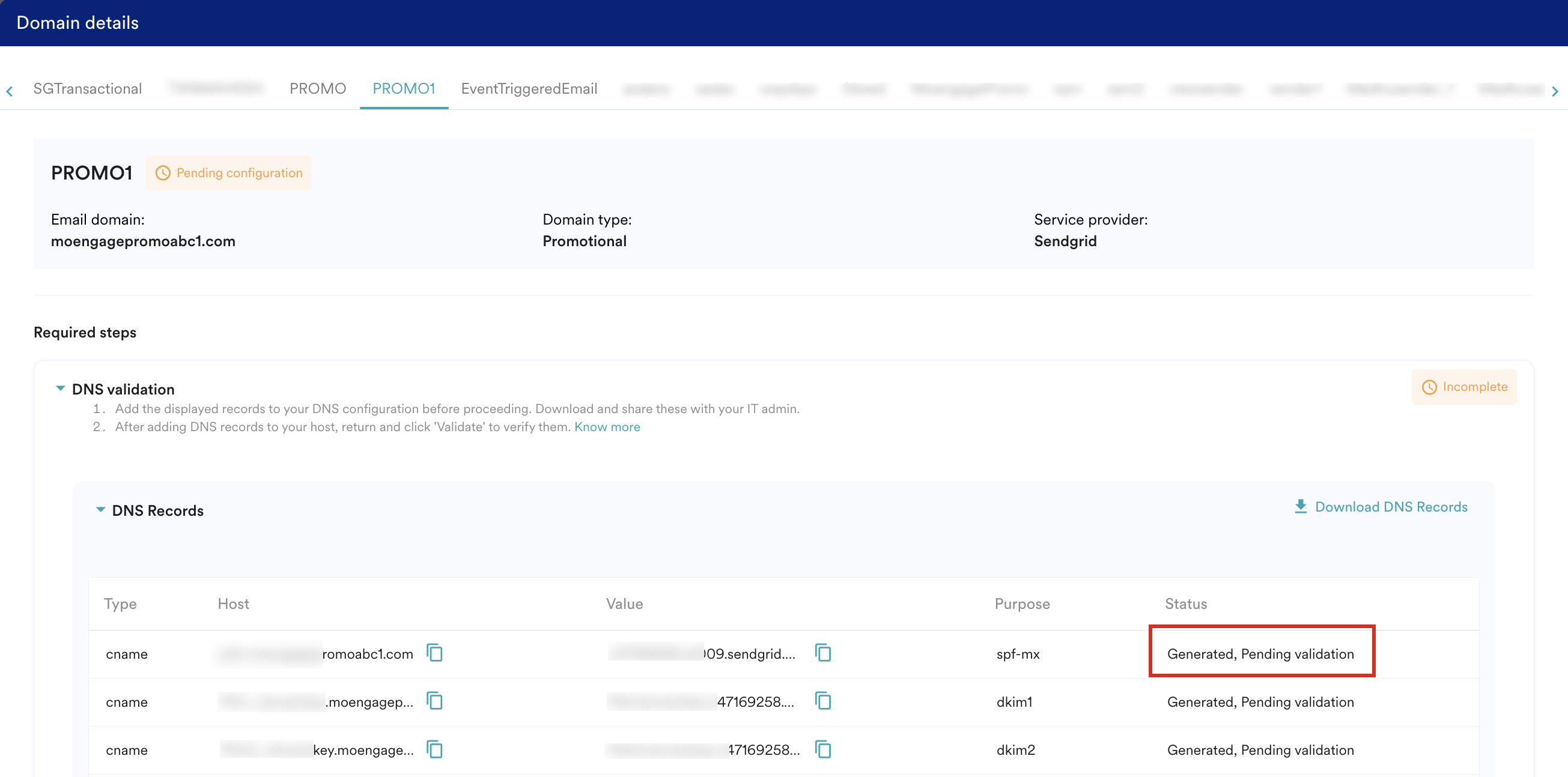This screenshot has height=777, width=1568.
Task: Click the spf-mx Pending validation status
Action: (x=1260, y=653)
